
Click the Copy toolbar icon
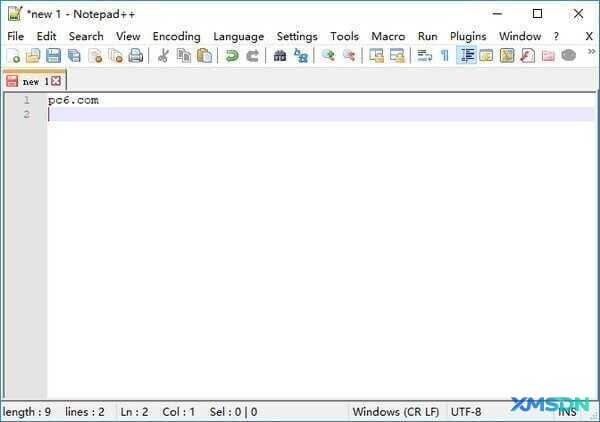(x=184, y=56)
